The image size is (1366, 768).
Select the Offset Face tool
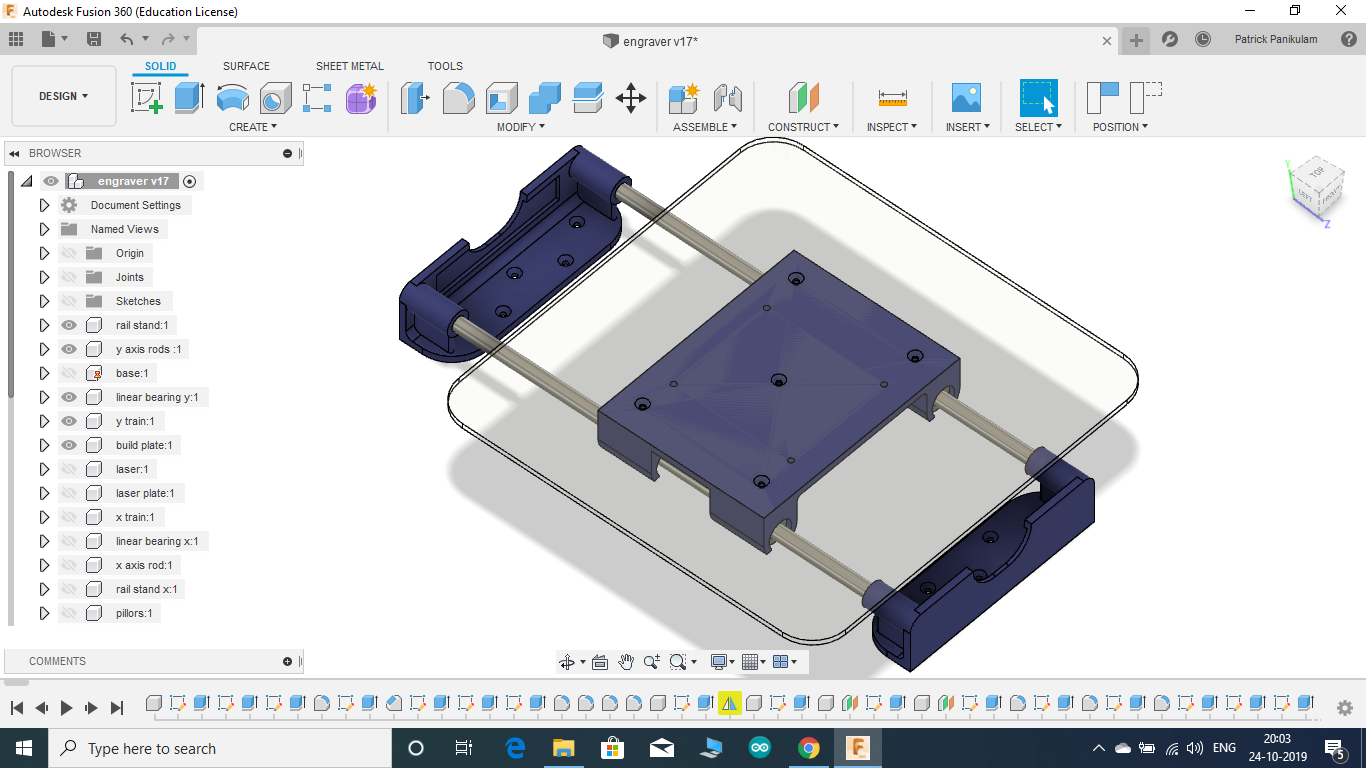(x=587, y=98)
